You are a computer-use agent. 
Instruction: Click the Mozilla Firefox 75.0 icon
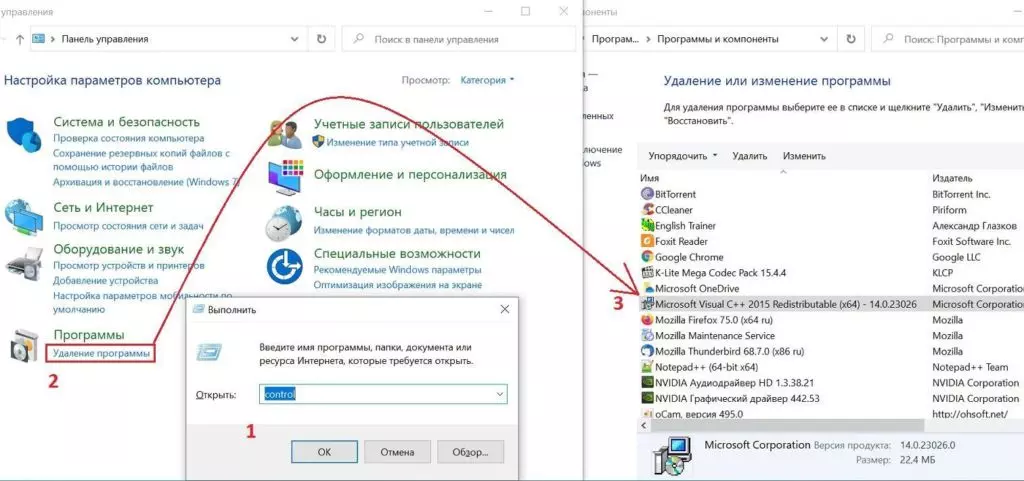coord(647,320)
